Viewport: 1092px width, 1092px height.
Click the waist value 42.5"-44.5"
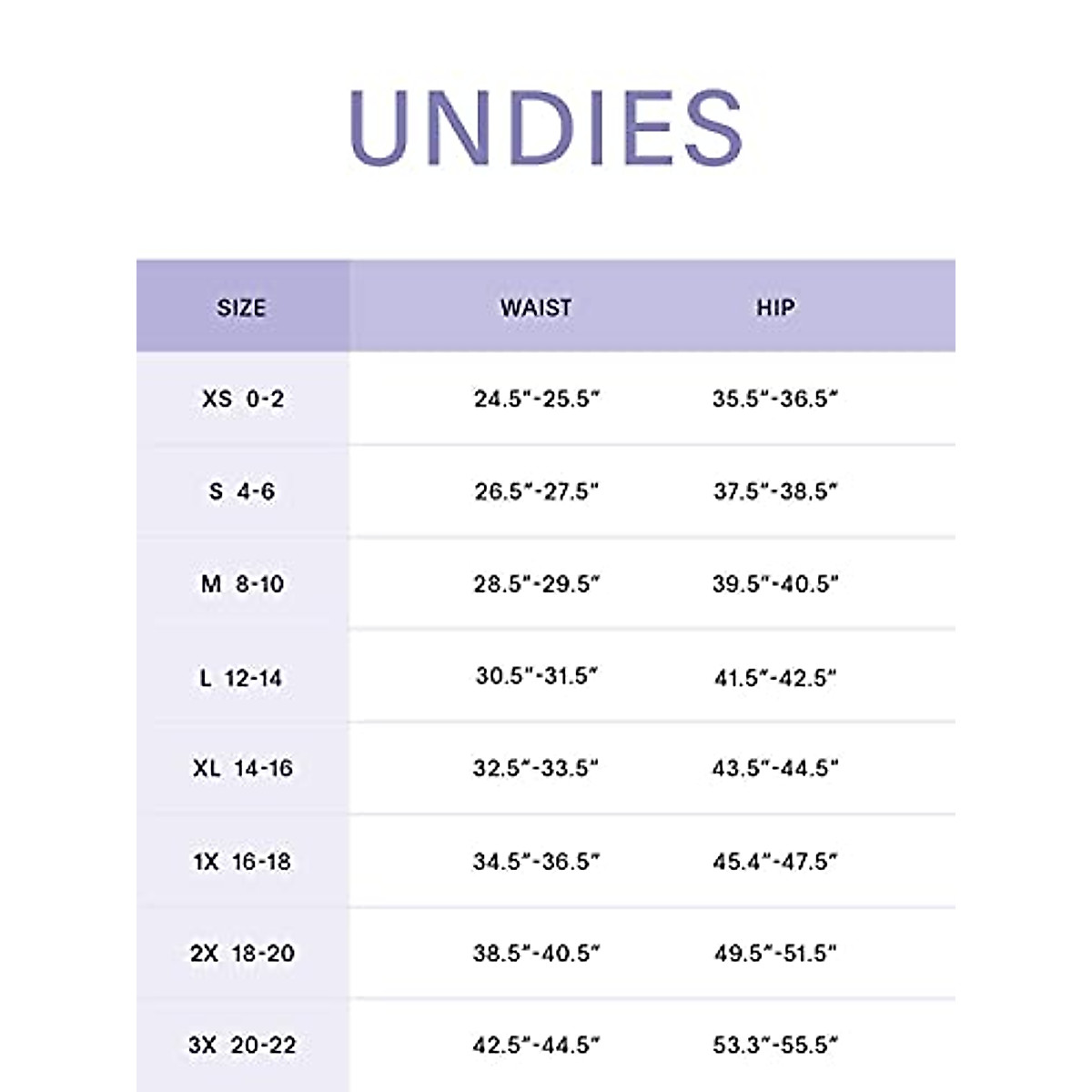coord(537,1045)
